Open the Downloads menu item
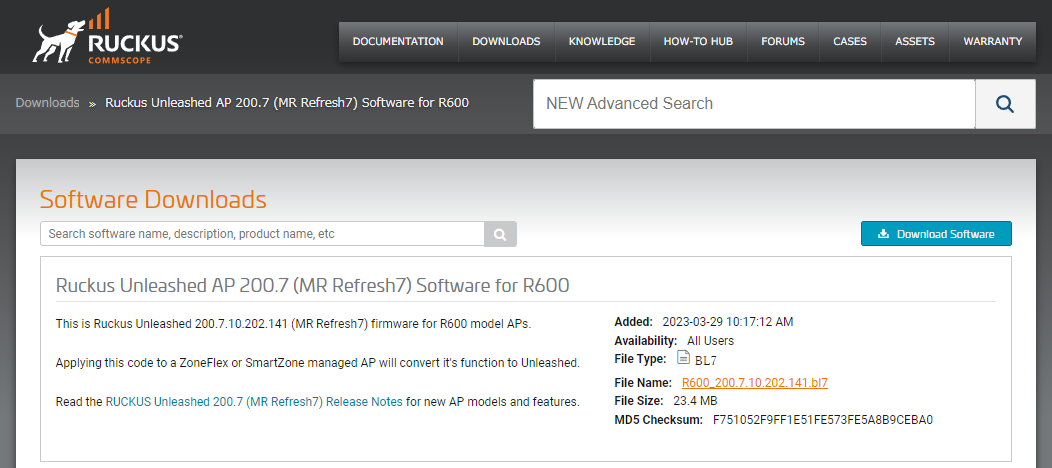This screenshot has width=1052, height=468. coord(506,42)
